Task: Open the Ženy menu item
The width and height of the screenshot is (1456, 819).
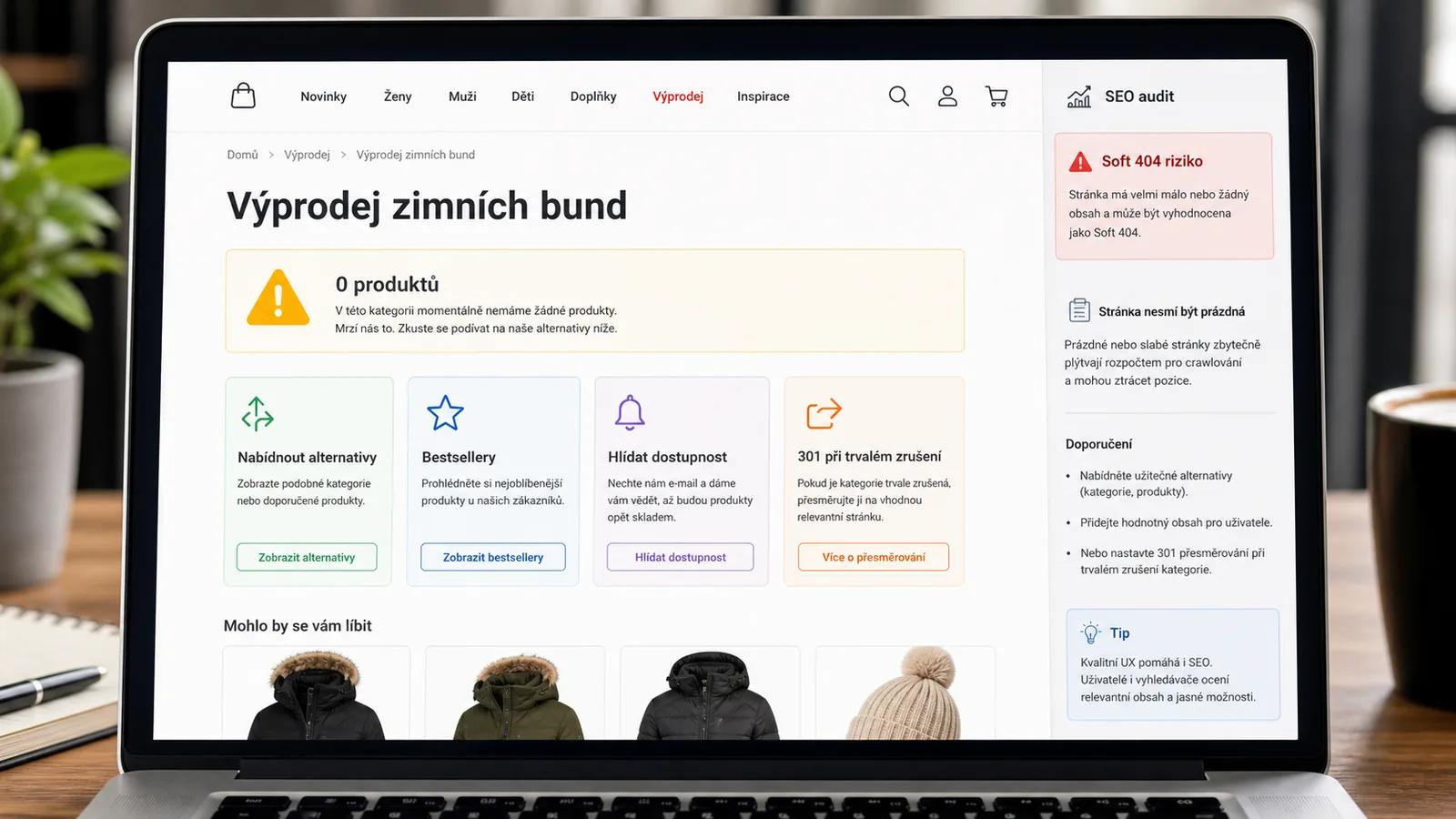Action: (x=398, y=96)
